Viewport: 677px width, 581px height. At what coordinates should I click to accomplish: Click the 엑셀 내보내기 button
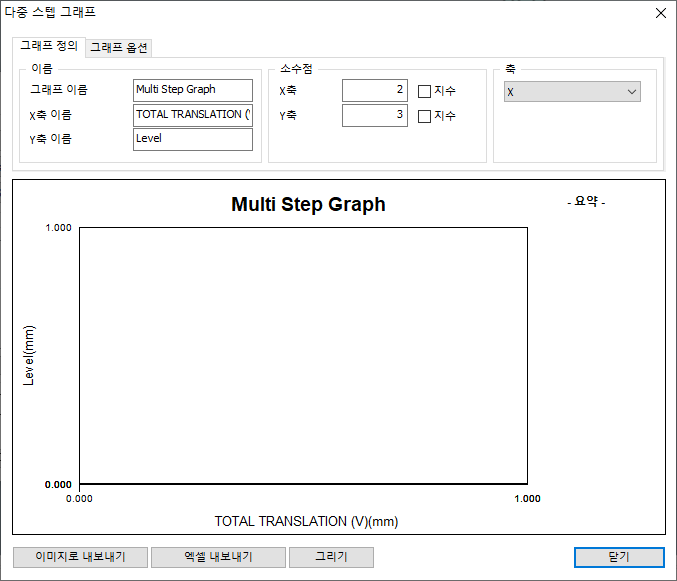[218, 557]
